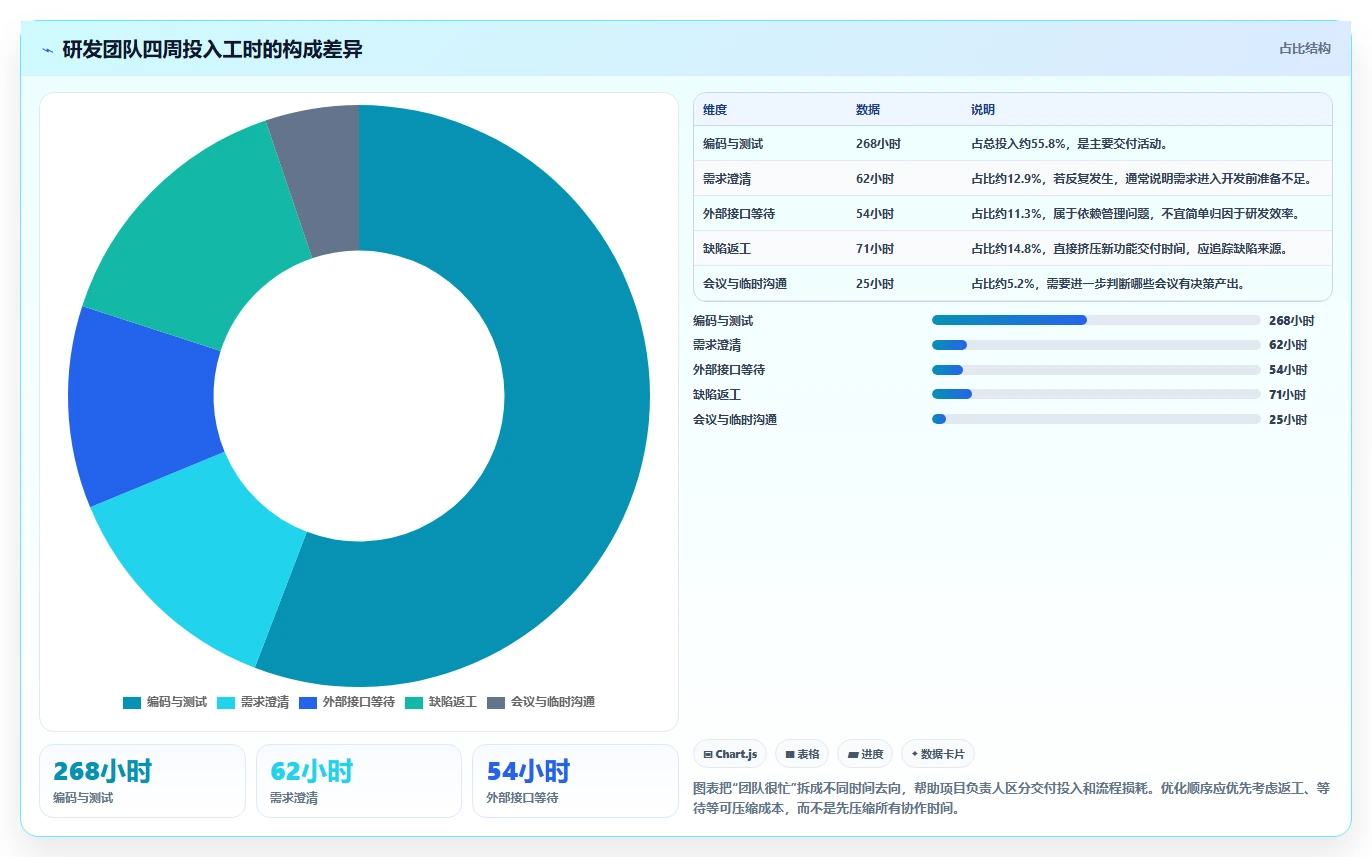The width and height of the screenshot is (1372, 857).
Task: Click the 268小时 value beside the progress bars
Action: pos(1291,321)
